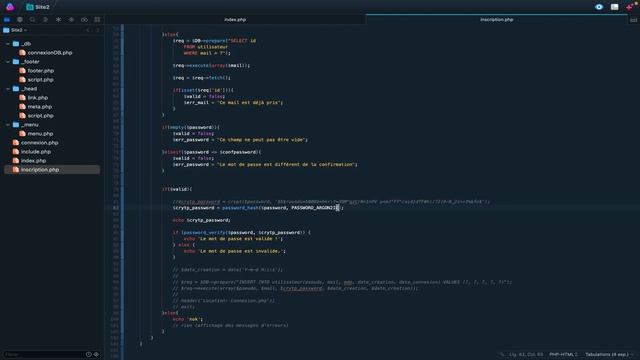Collapse the _head folder
The width and height of the screenshot is (640, 360).
[x=8, y=89]
